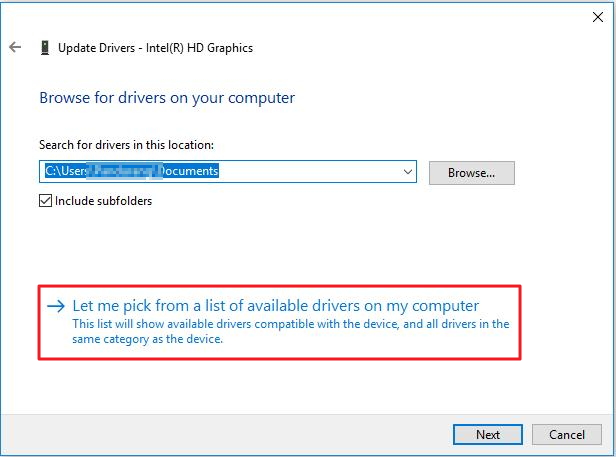Image resolution: width=616 pixels, height=457 pixels.
Task: Click the Next button
Action: (488, 434)
